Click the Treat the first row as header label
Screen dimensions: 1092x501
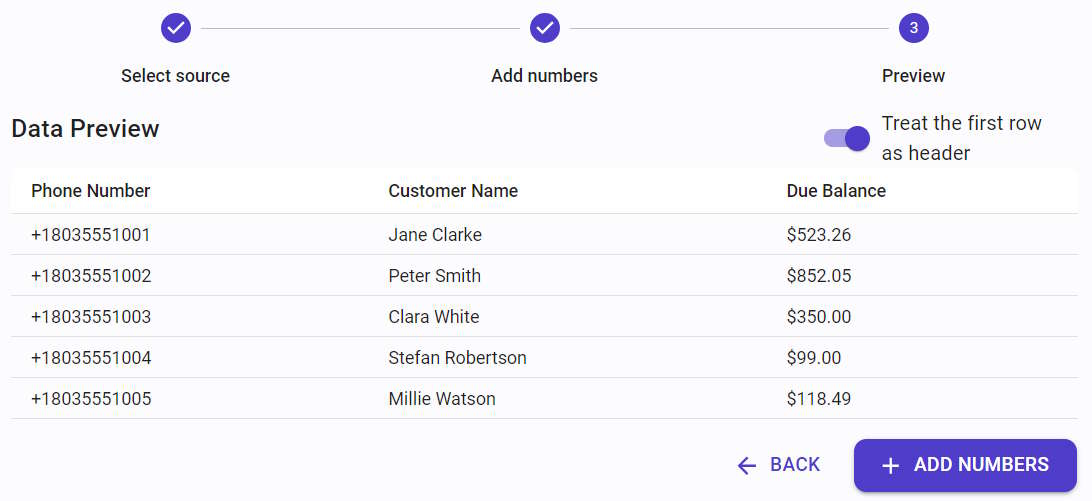coord(962,138)
